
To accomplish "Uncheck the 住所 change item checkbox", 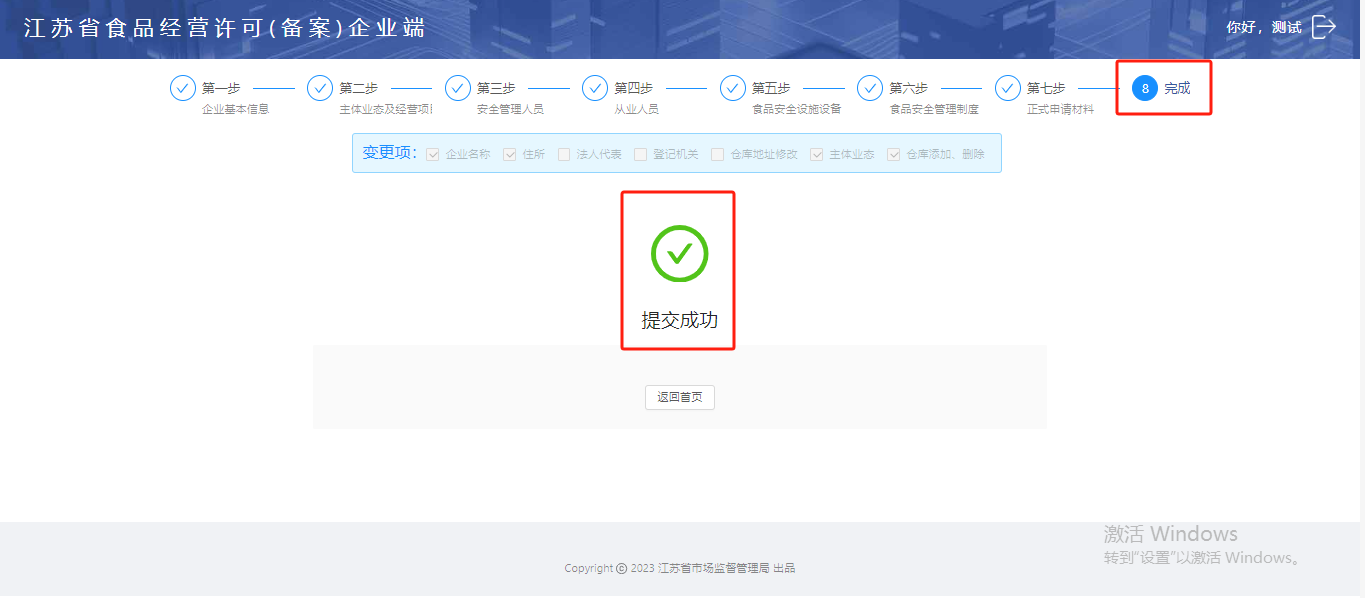I will click(x=510, y=154).
